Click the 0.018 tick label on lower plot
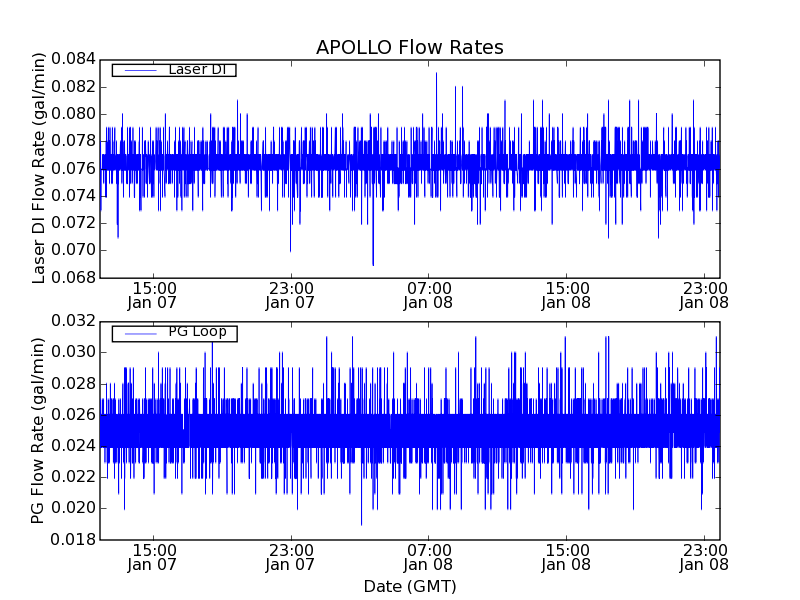The height and width of the screenshot is (600, 800). point(73,539)
